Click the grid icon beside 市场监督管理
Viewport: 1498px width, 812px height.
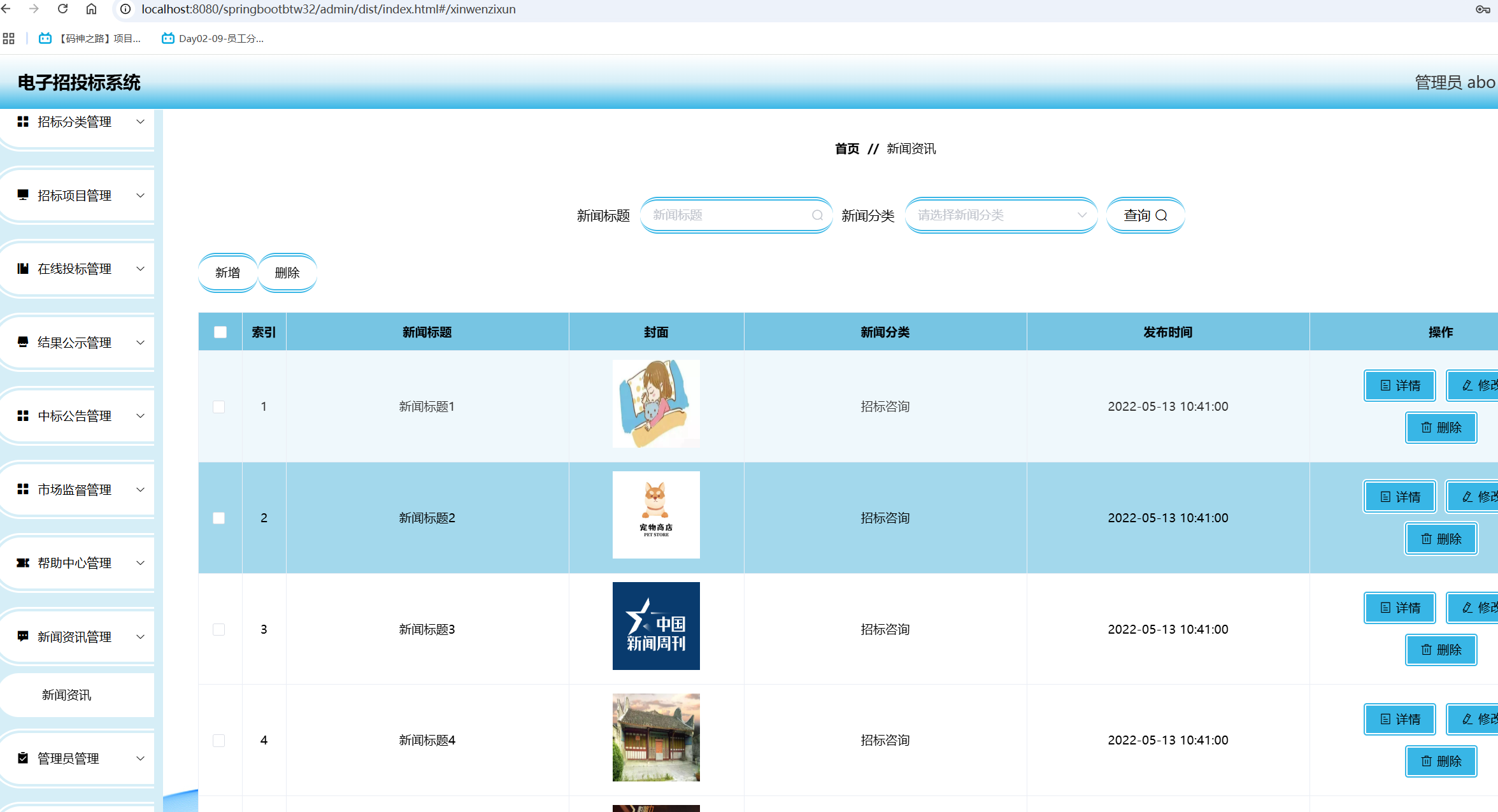[x=23, y=489]
